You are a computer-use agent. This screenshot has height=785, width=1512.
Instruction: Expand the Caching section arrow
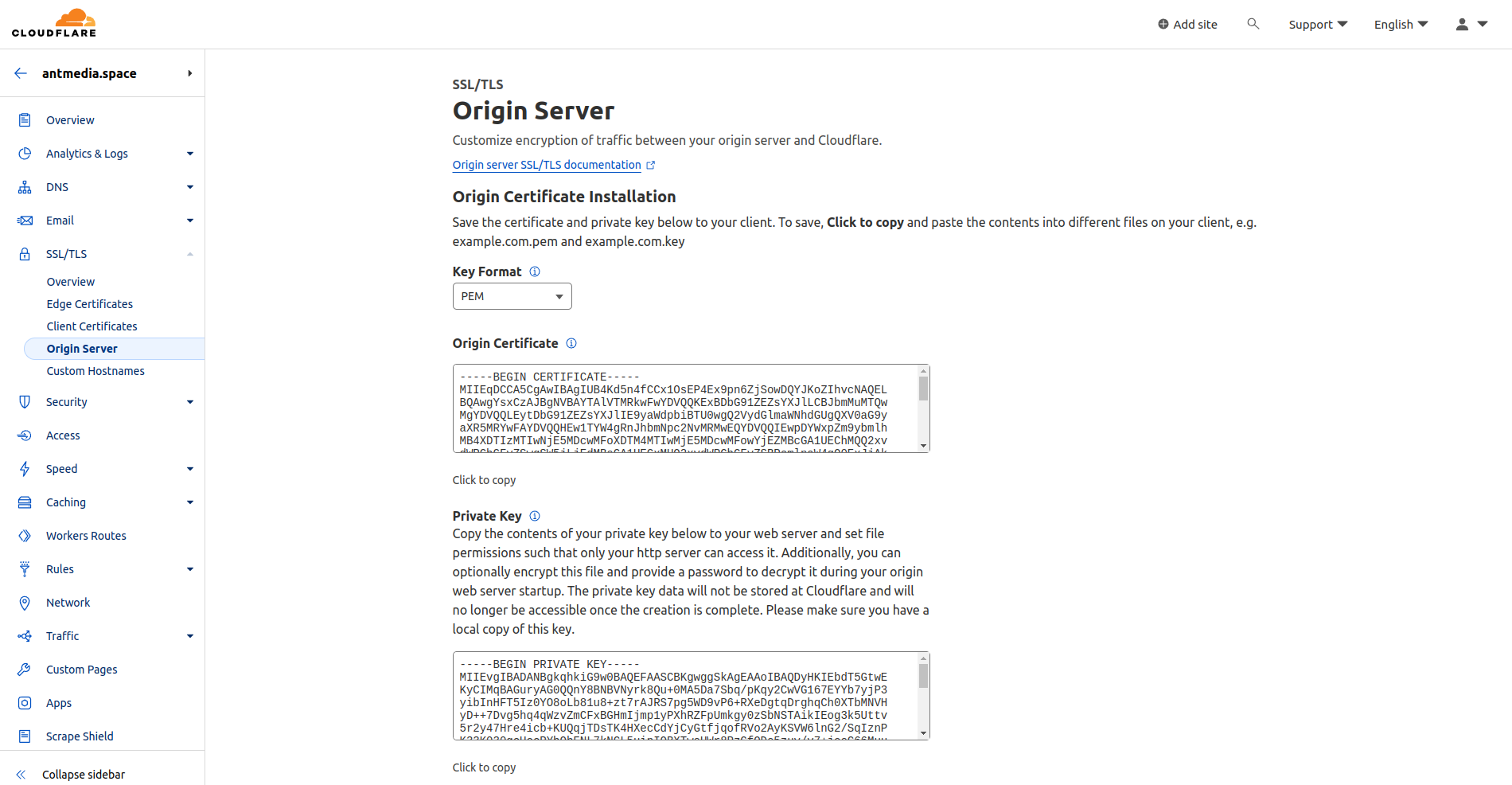pos(190,502)
